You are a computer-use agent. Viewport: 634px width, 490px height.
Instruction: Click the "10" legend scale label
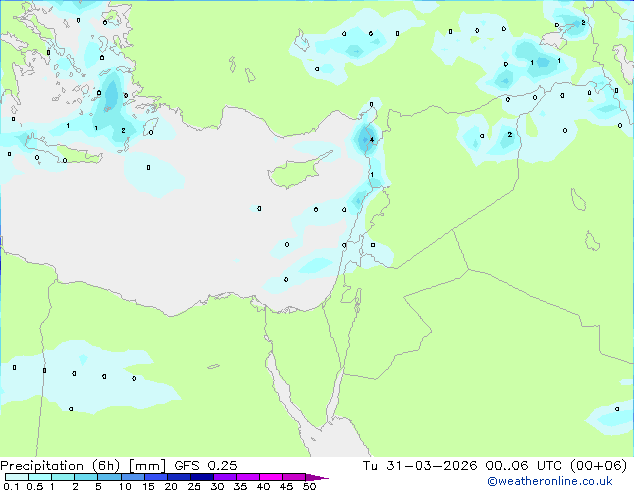125,486
